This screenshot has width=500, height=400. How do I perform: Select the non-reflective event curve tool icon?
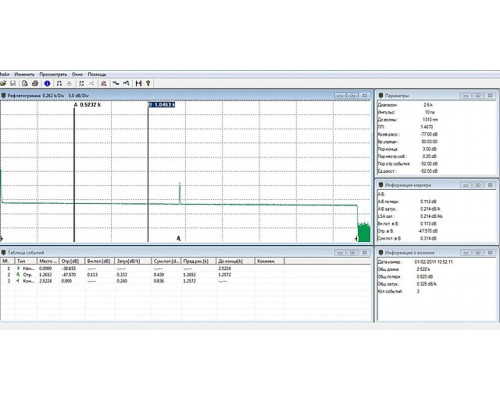[x=115, y=83]
